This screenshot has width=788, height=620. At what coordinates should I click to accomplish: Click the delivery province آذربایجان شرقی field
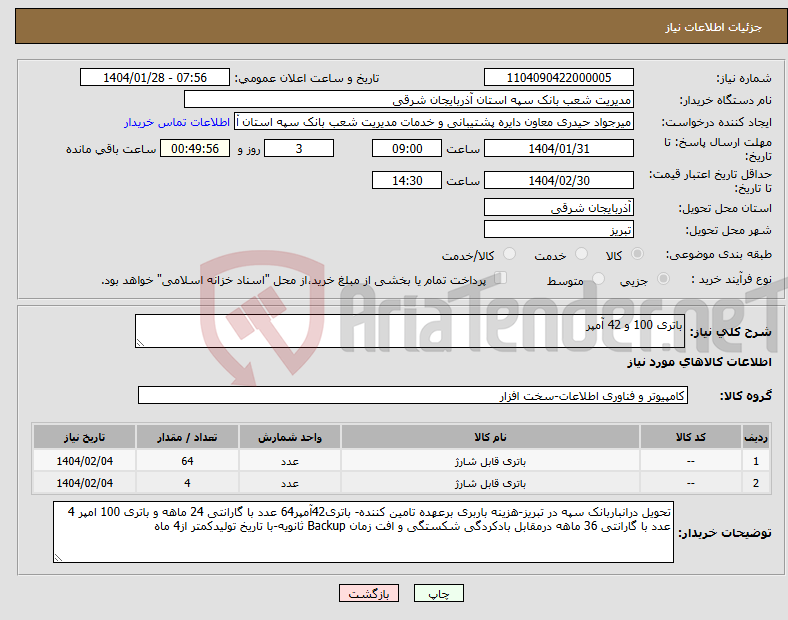pyautogui.click(x=558, y=208)
